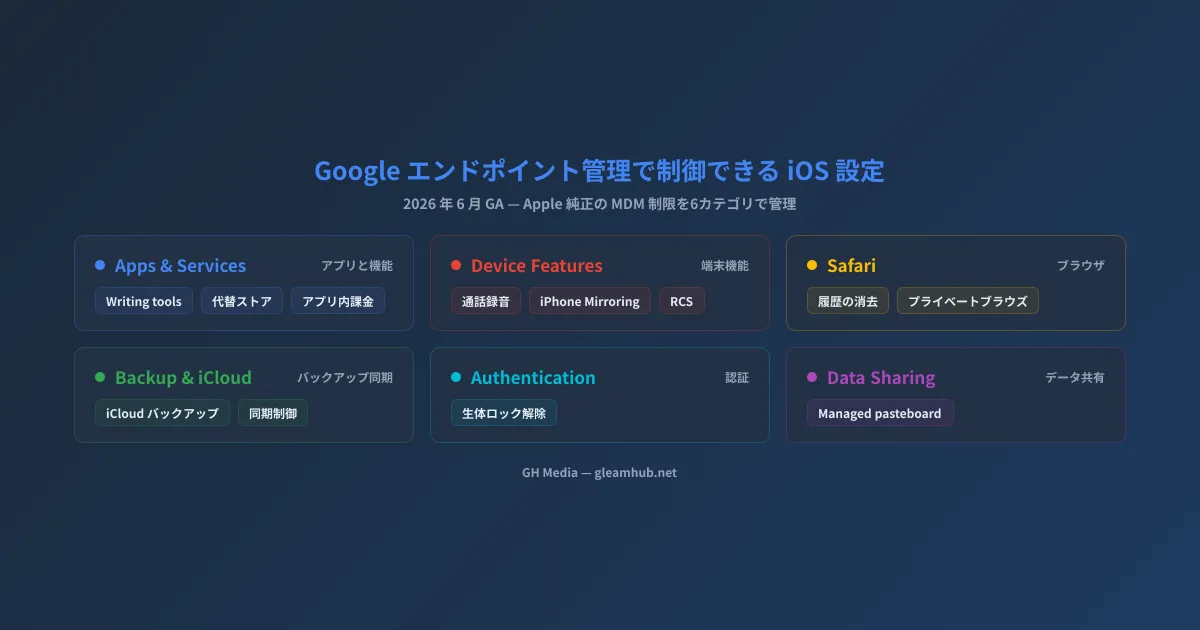Click the Apps & Services heading
Image resolution: width=1200 pixels, height=630 pixels.
coord(180,266)
